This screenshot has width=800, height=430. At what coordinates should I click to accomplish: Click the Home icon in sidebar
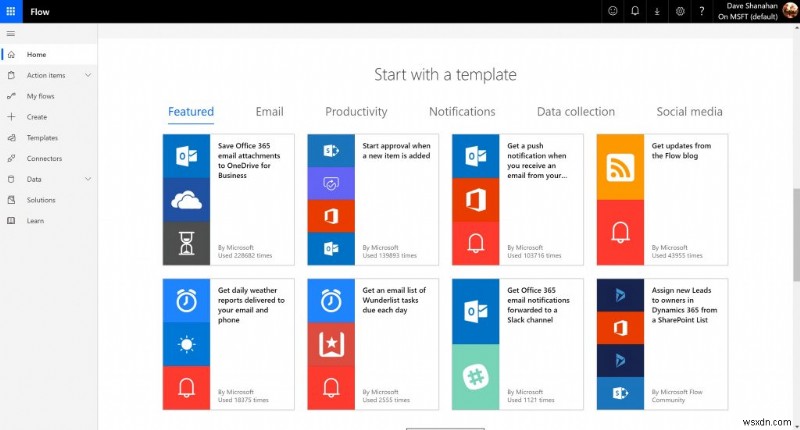[x=11, y=54]
